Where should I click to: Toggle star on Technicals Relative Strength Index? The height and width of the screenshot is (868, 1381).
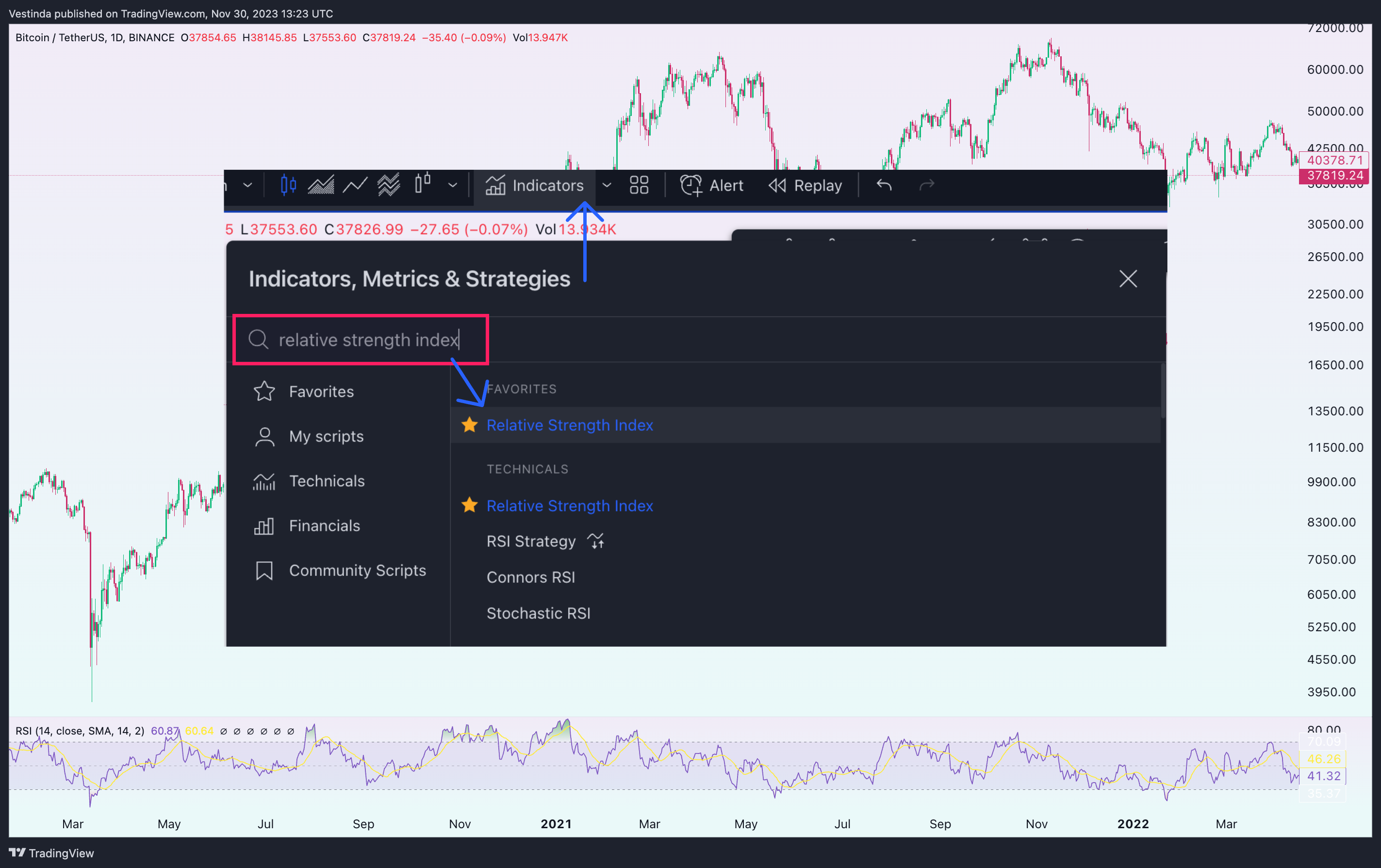(x=470, y=505)
